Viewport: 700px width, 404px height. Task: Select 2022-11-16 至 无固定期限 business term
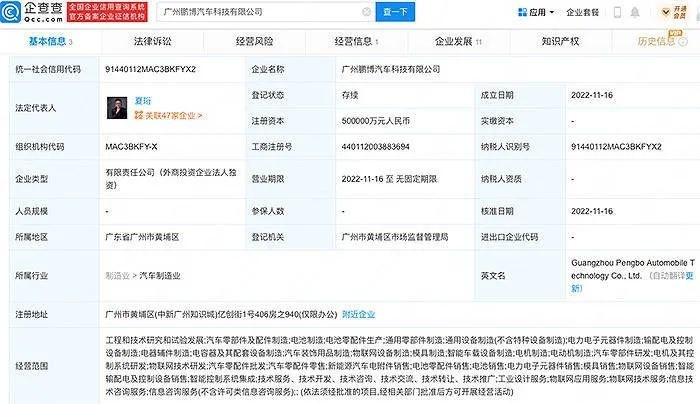(389, 179)
